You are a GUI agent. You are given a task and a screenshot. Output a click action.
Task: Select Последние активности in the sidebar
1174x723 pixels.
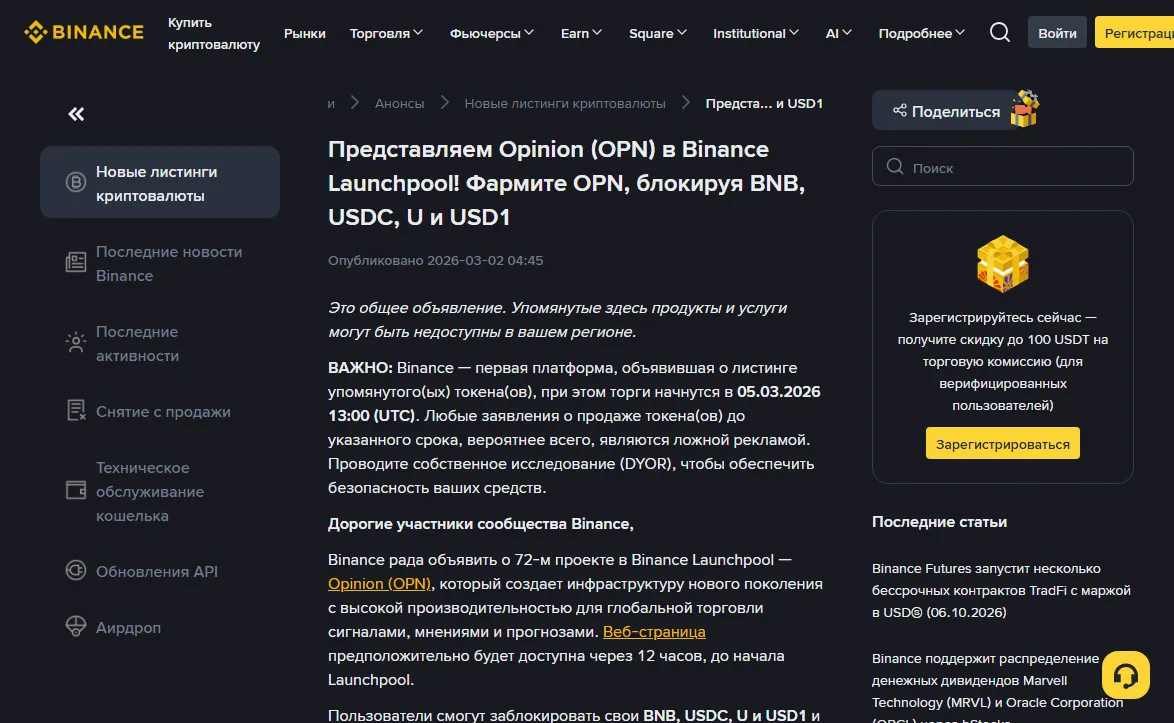[159, 344]
